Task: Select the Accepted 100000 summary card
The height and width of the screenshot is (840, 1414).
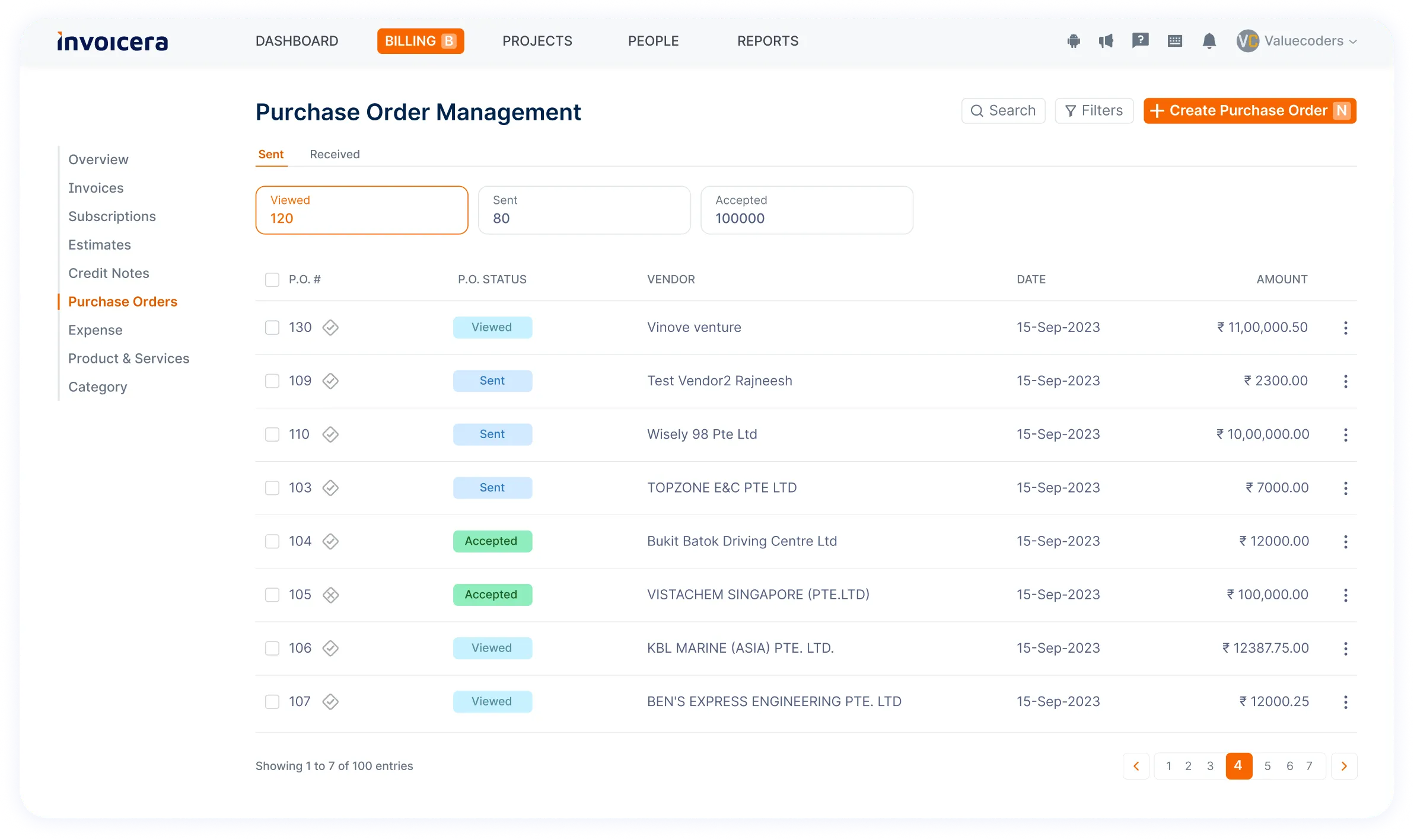Action: point(807,210)
